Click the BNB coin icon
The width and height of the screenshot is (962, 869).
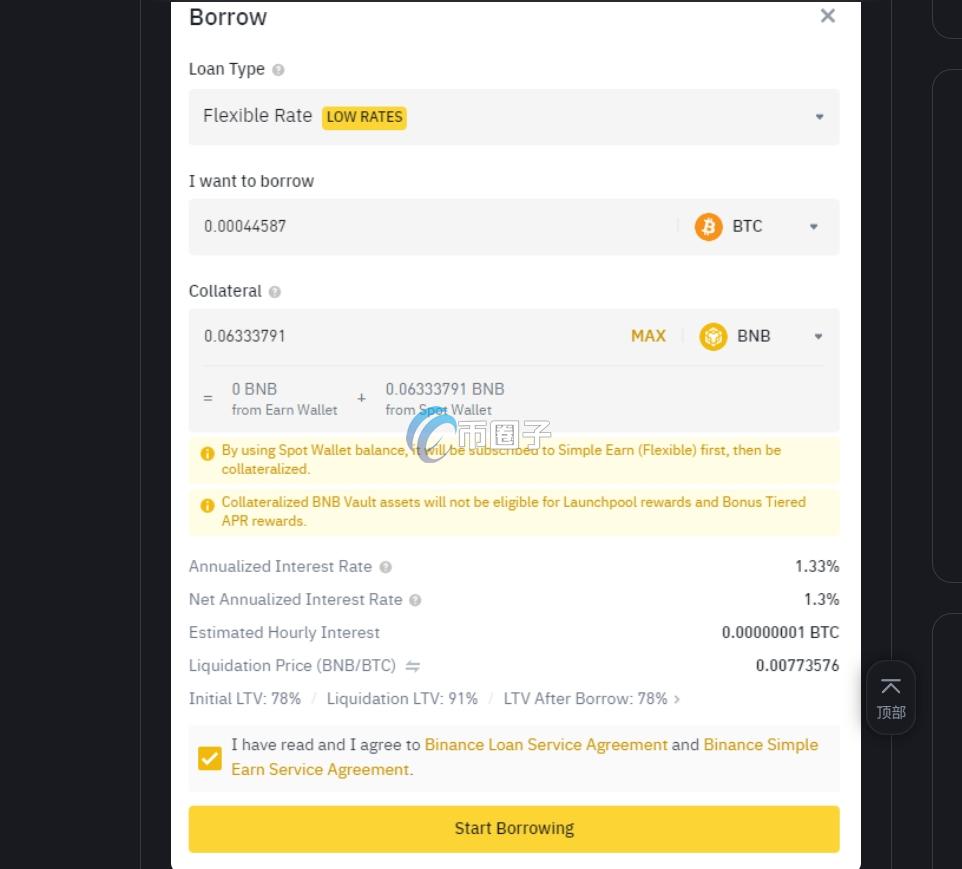pyautogui.click(x=713, y=337)
